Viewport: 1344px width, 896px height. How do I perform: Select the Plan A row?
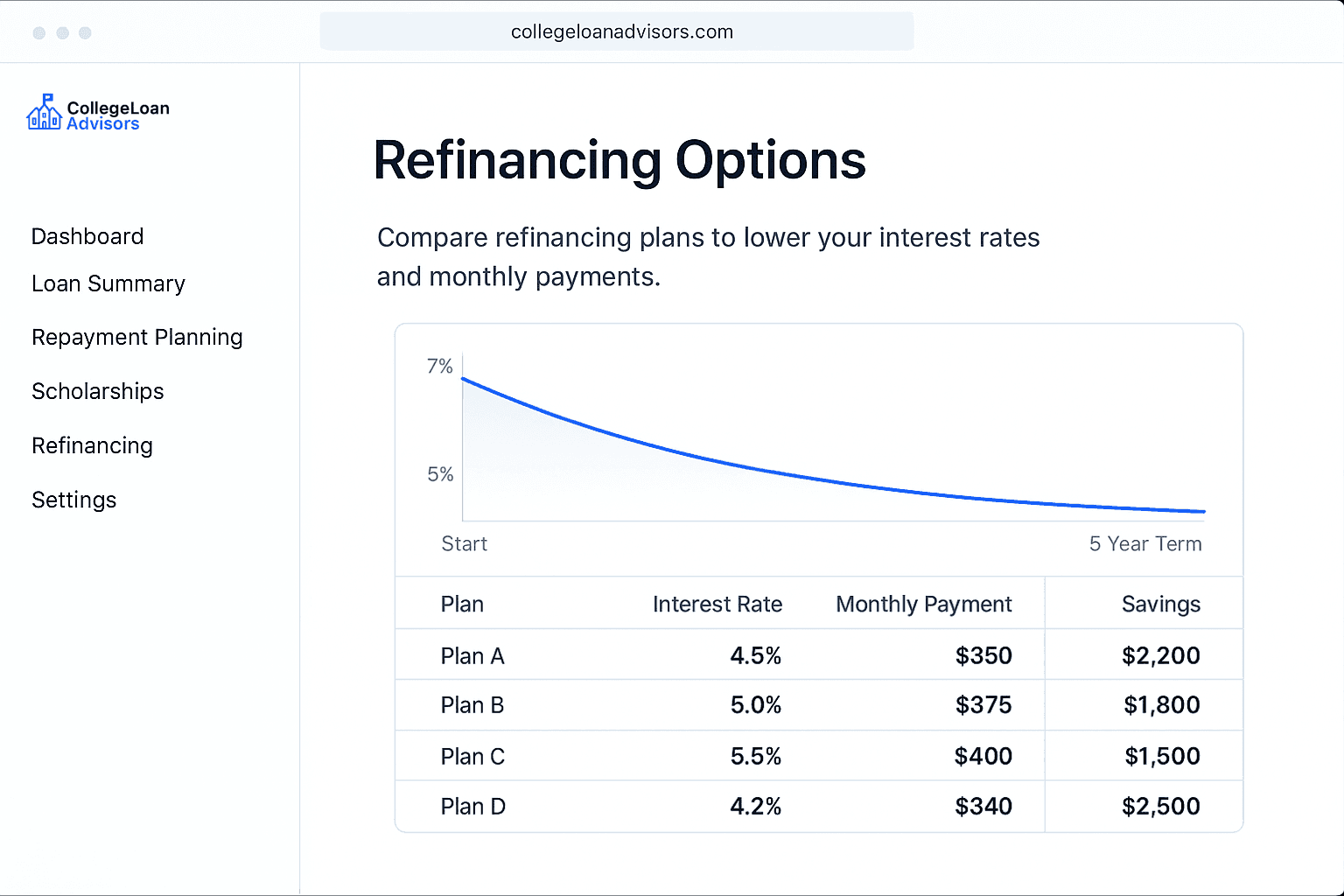point(472,655)
